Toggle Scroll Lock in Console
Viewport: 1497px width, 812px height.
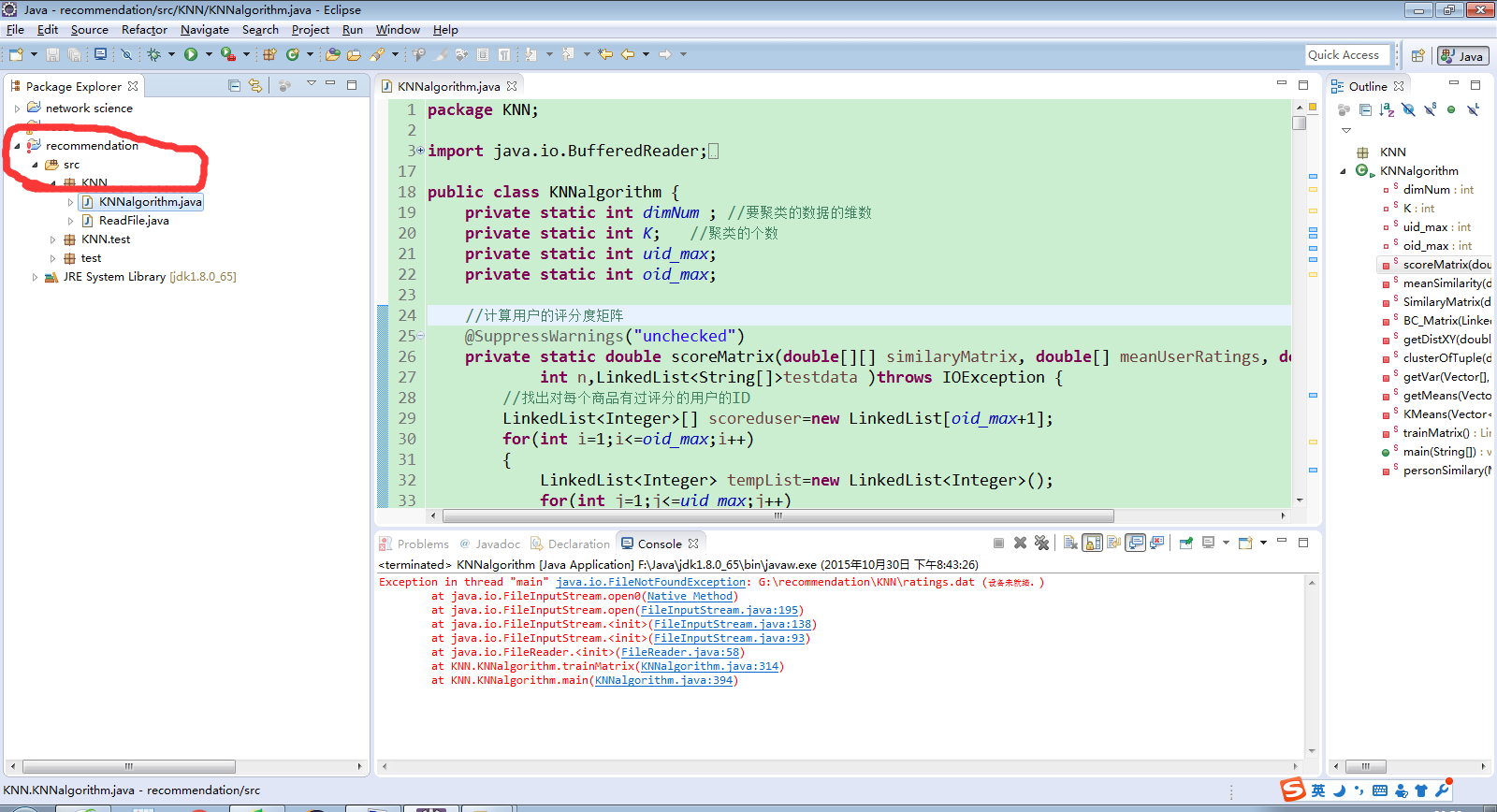tap(1092, 543)
